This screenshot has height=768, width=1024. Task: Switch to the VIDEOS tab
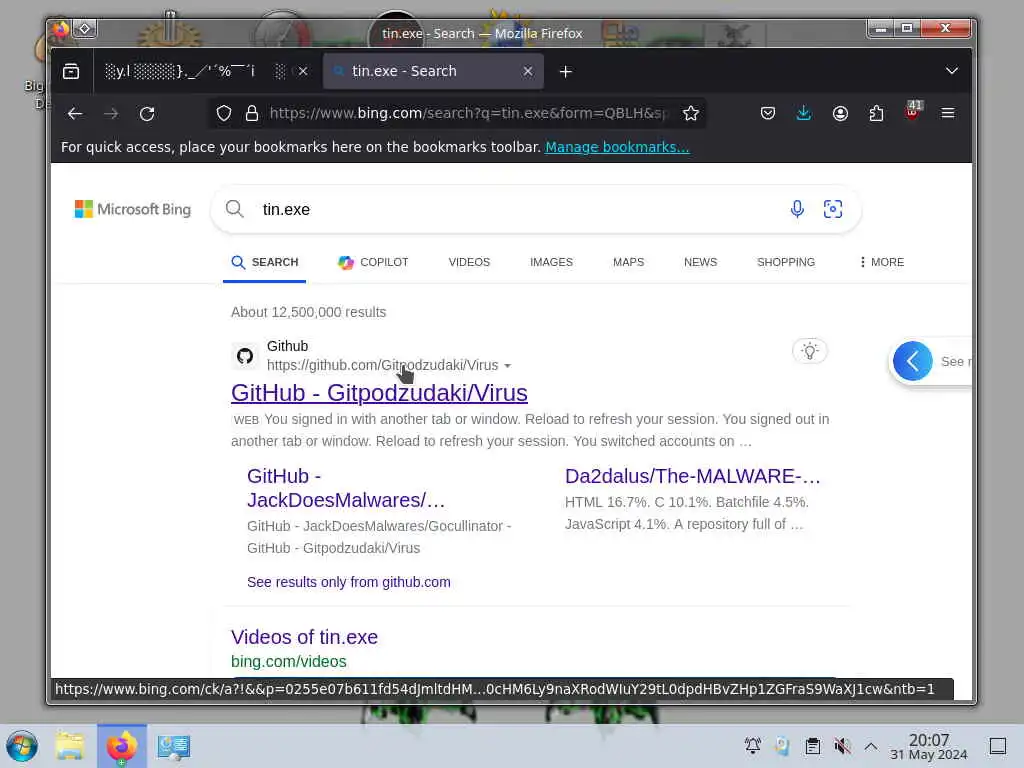(x=469, y=263)
